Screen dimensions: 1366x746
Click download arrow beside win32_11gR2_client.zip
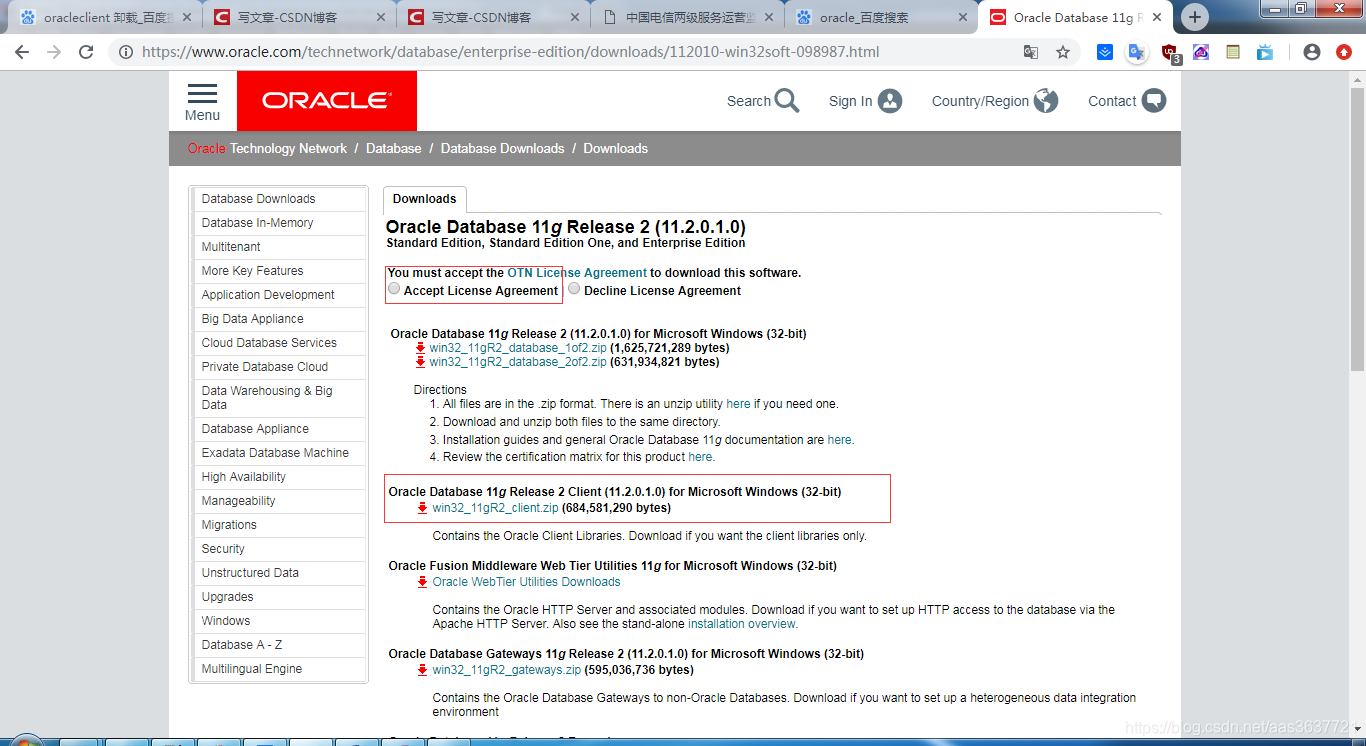(423, 508)
